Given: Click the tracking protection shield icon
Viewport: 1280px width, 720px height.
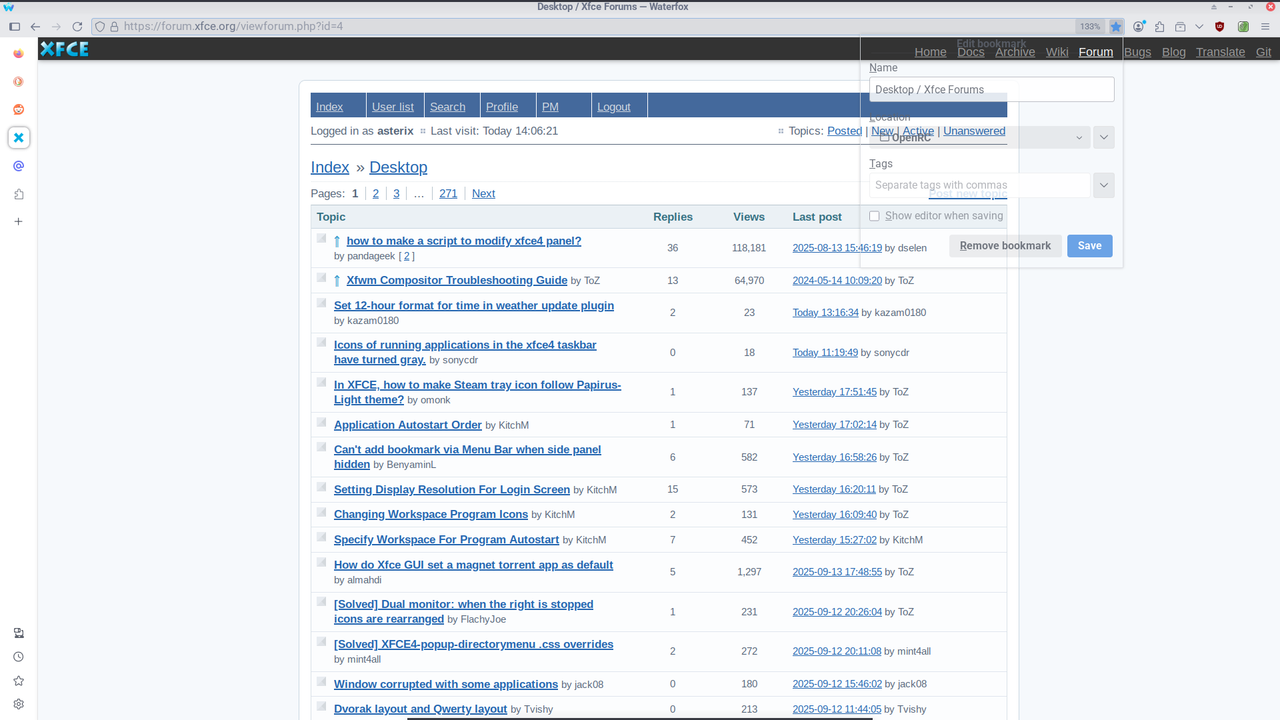Looking at the screenshot, I should (x=99, y=26).
